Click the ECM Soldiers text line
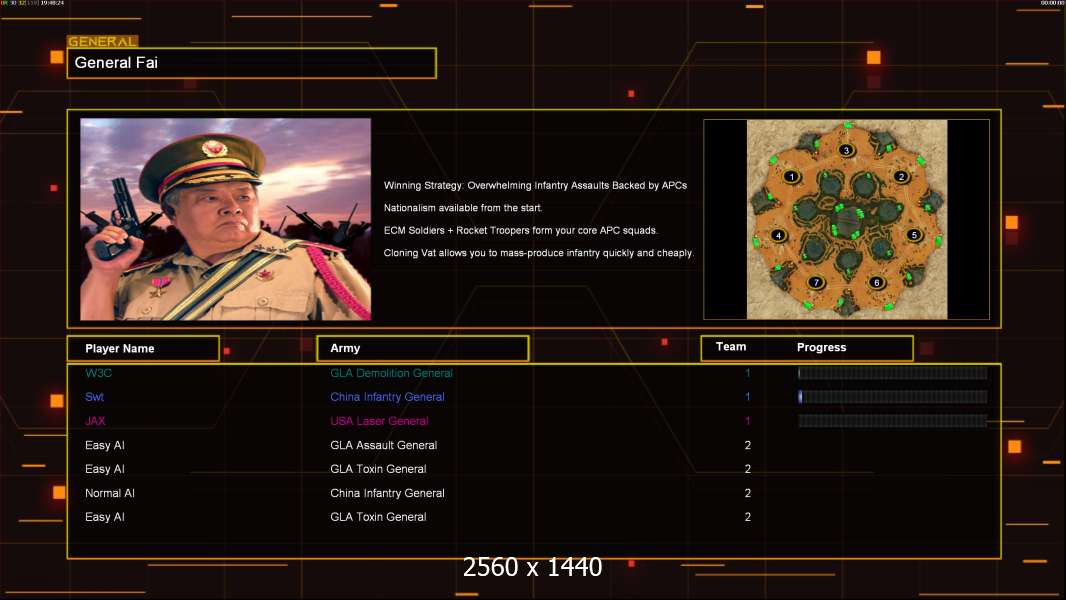Viewport: 1066px width, 600px height. click(x=521, y=230)
